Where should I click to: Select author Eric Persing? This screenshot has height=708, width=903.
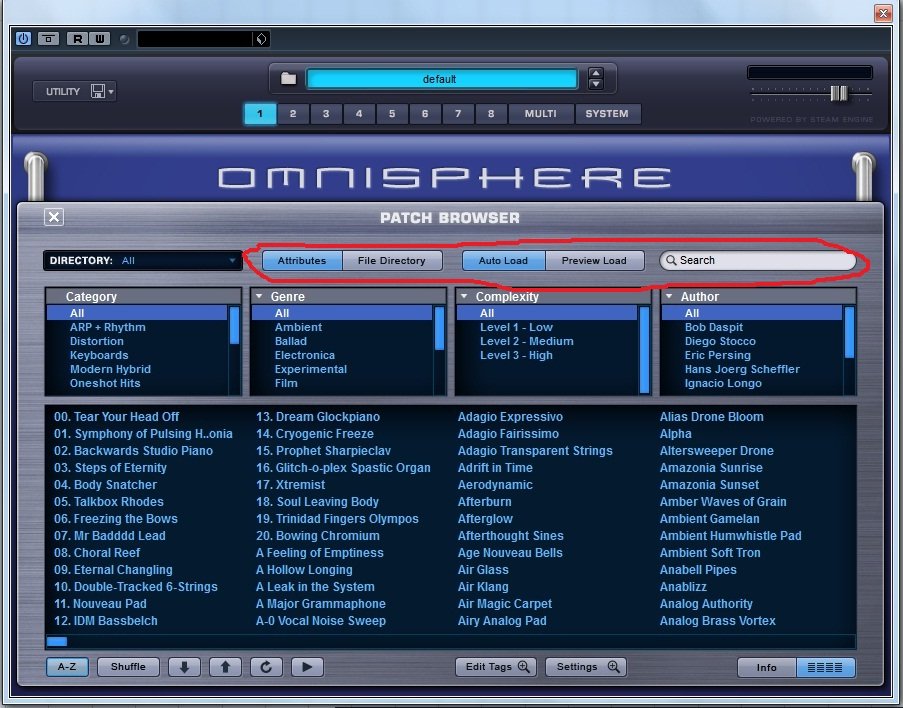(x=718, y=355)
